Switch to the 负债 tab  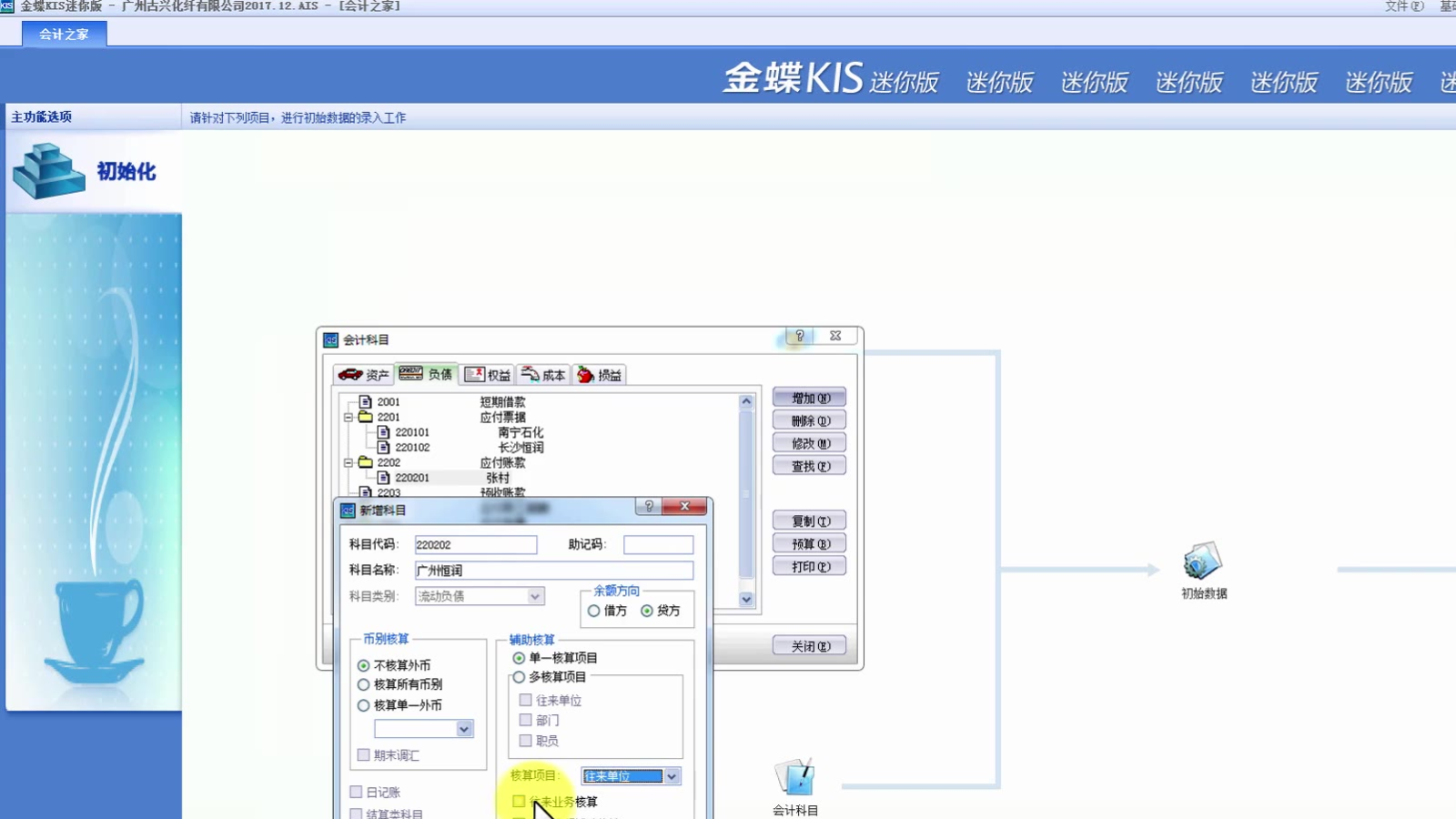coord(426,374)
